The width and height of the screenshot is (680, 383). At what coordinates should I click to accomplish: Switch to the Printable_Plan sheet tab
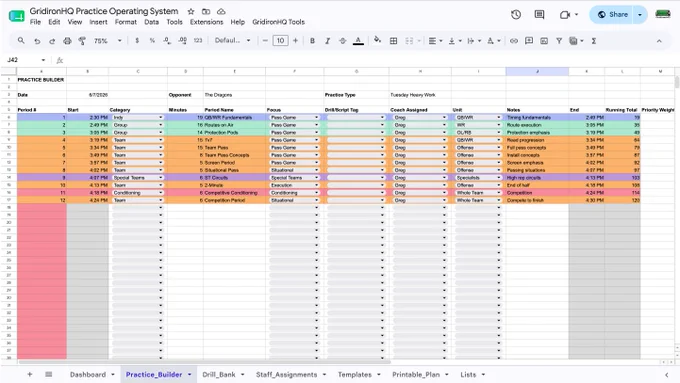(416, 374)
